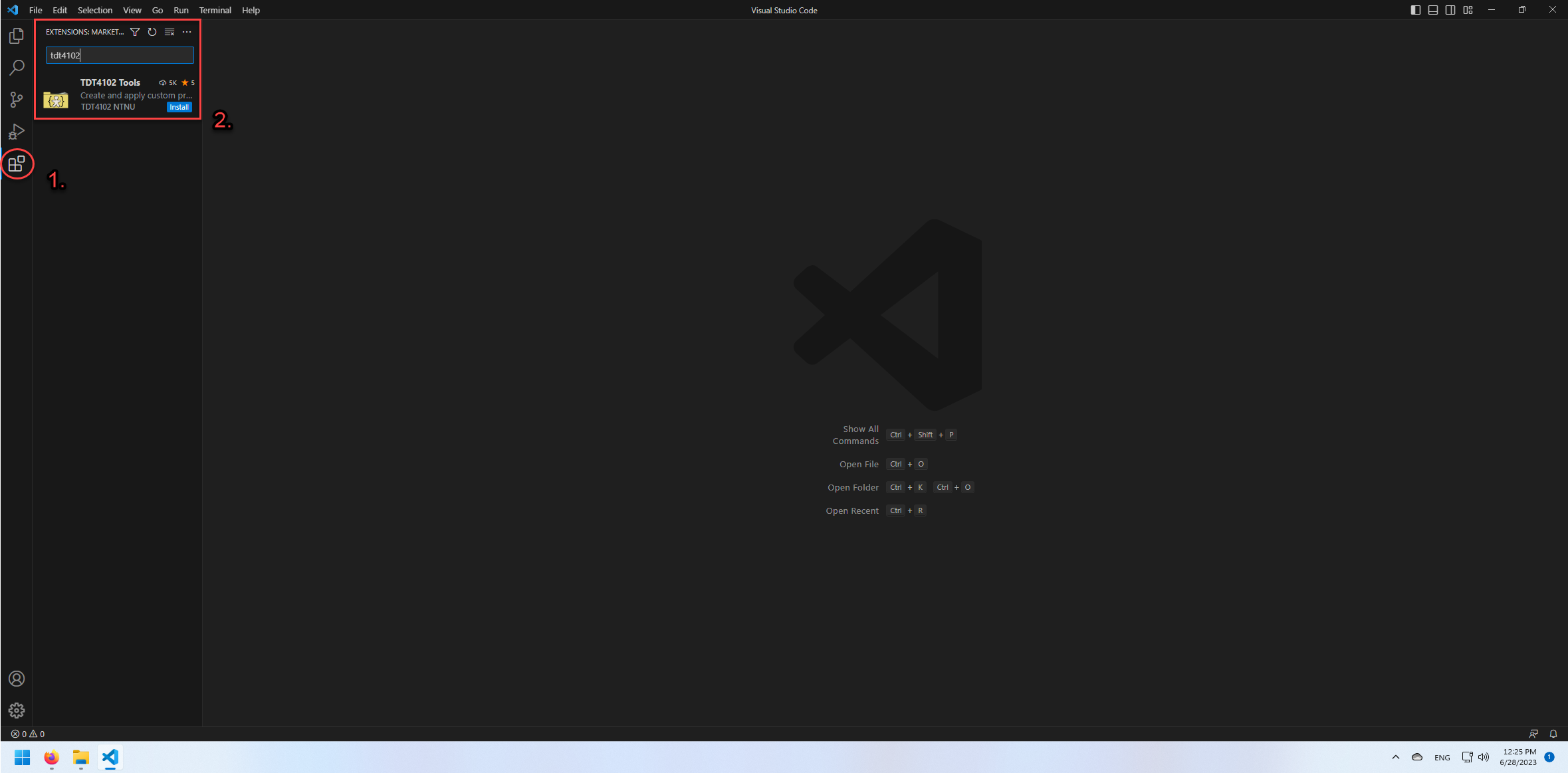Click the TDT4102 Tools folder icon thumbnail
The width and height of the screenshot is (1568, 773).
tap(56, 100)
